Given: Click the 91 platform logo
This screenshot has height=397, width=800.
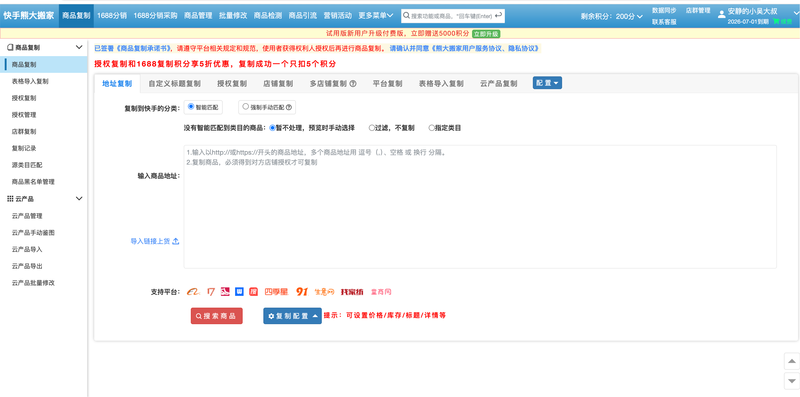Looking at the screenshot, I should (x=302, y=292).
